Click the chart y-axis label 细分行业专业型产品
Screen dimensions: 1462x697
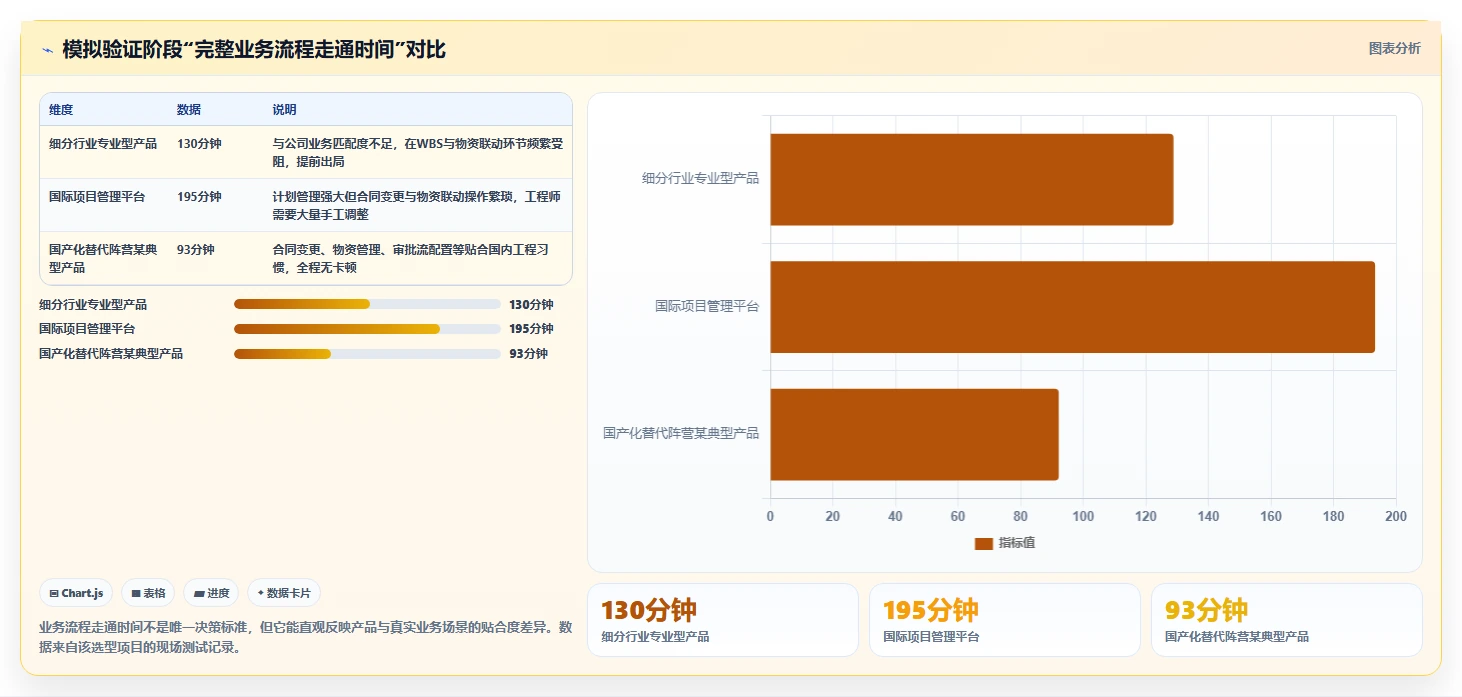pyautogui.click(x=701, y=178)
